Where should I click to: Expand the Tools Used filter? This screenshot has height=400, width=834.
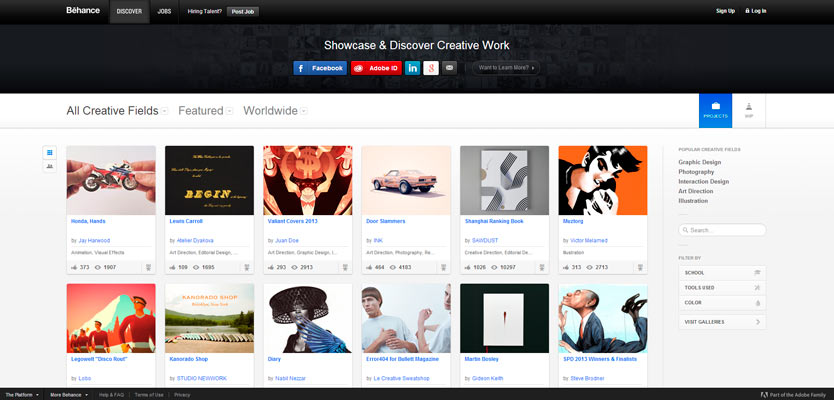pos(722,288)
